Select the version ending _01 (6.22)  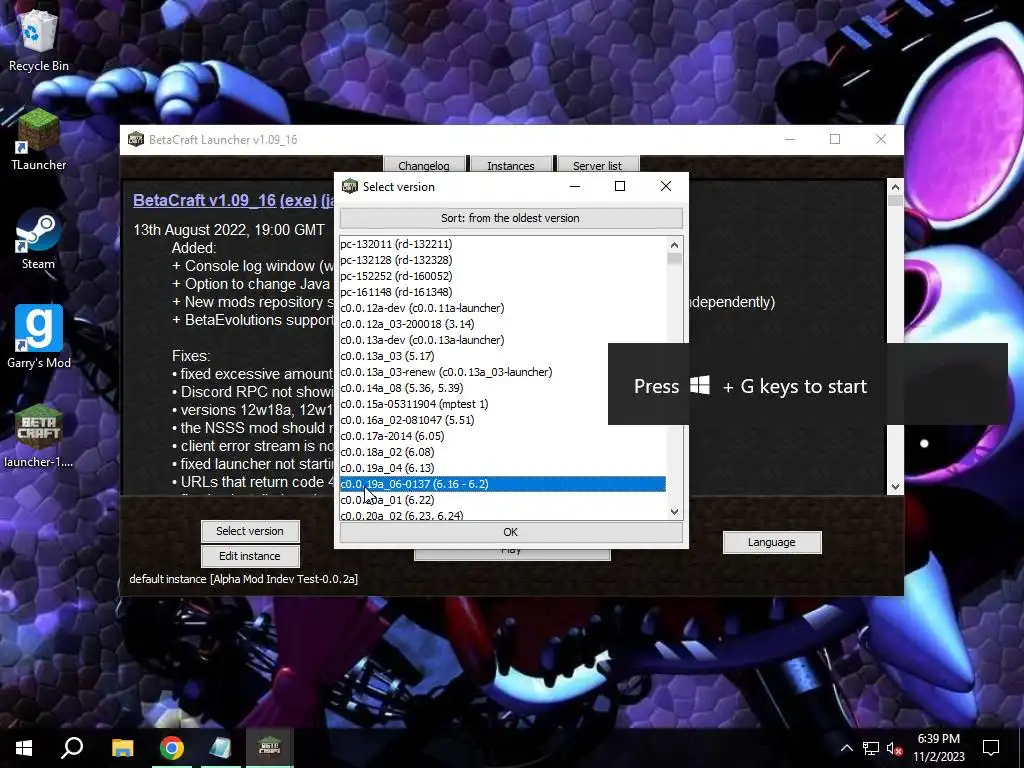[502, 500]
